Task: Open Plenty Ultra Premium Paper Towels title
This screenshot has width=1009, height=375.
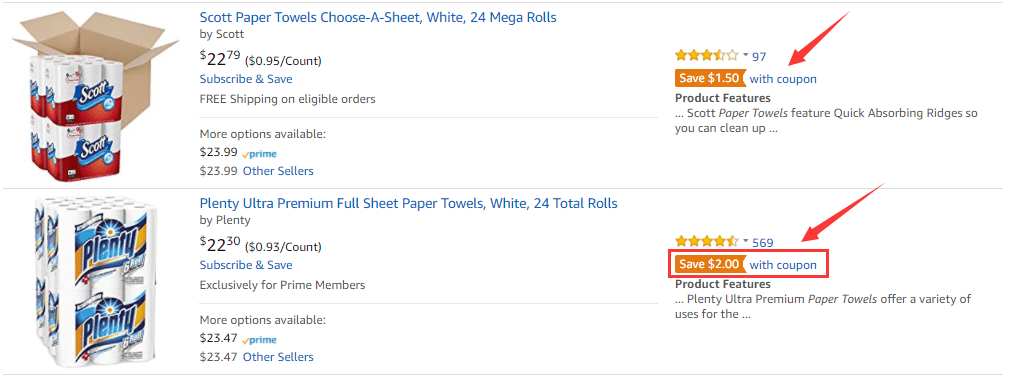Action: click(x=408, y=203)
